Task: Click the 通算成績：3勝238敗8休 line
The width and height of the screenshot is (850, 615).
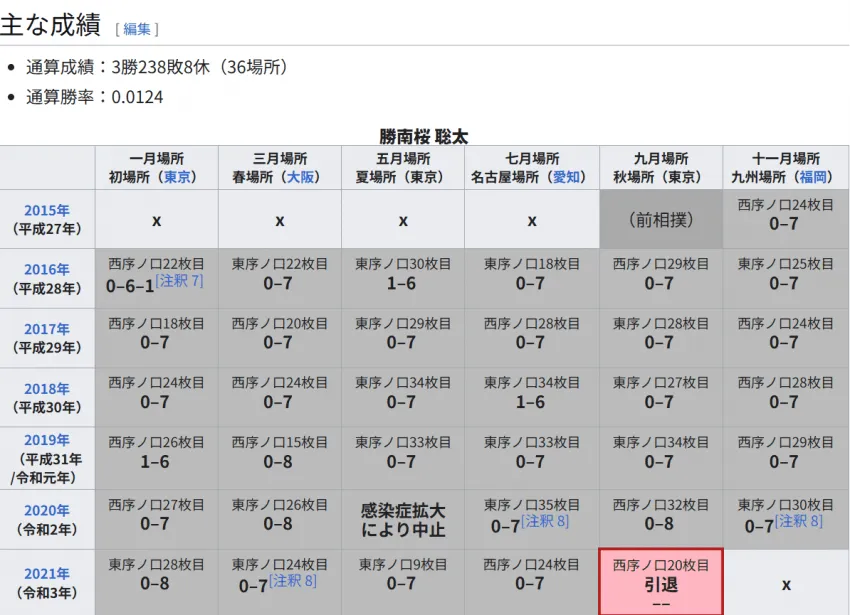Action: pos(157,67)
